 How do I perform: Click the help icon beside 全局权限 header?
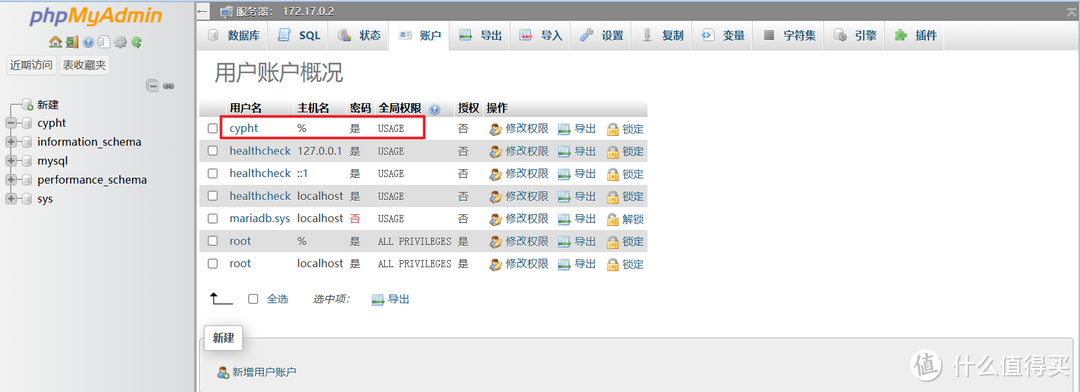[x=434, y=109]
